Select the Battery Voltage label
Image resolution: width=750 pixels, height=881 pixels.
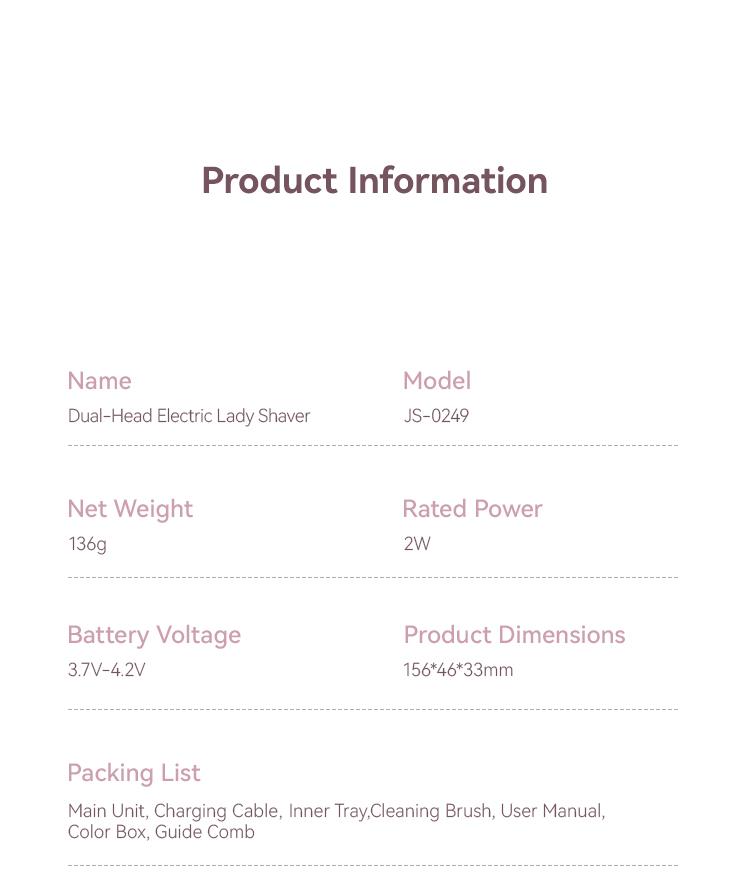click(x=154, y=635)
